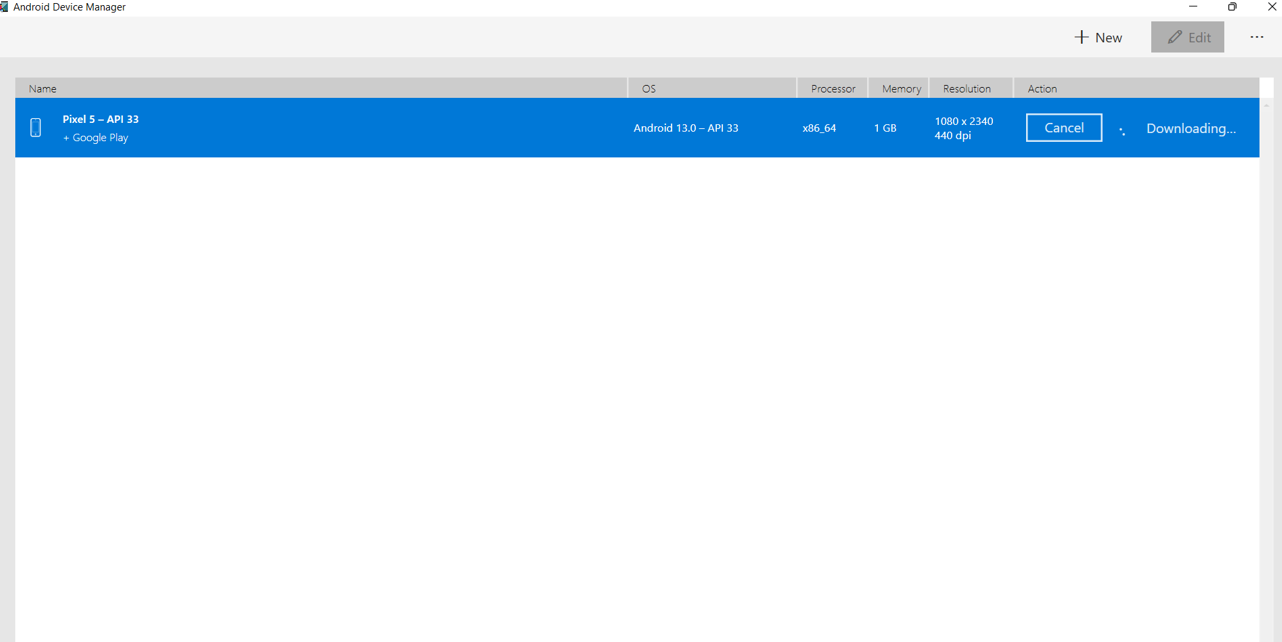Screen dimensions: 1282x642
Task: Click the Downloading... status text
Action: [1190, 129]
